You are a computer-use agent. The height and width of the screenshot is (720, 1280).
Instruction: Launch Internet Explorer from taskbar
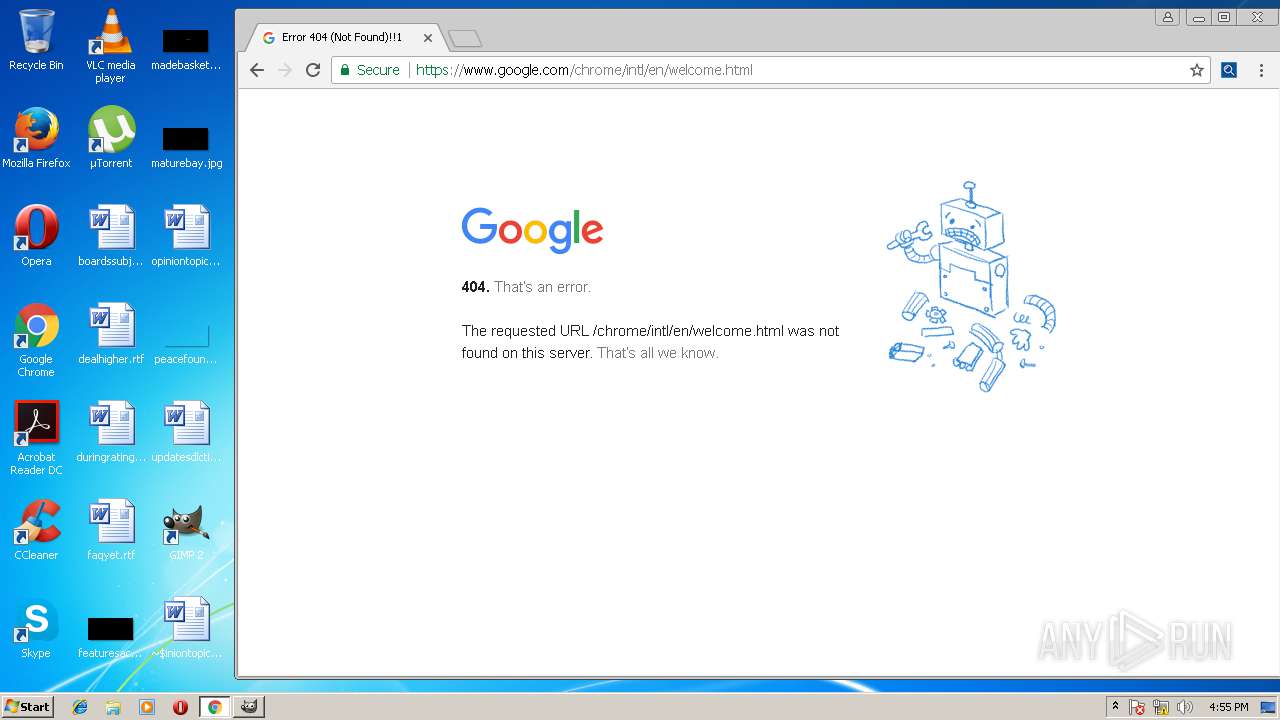80,707
